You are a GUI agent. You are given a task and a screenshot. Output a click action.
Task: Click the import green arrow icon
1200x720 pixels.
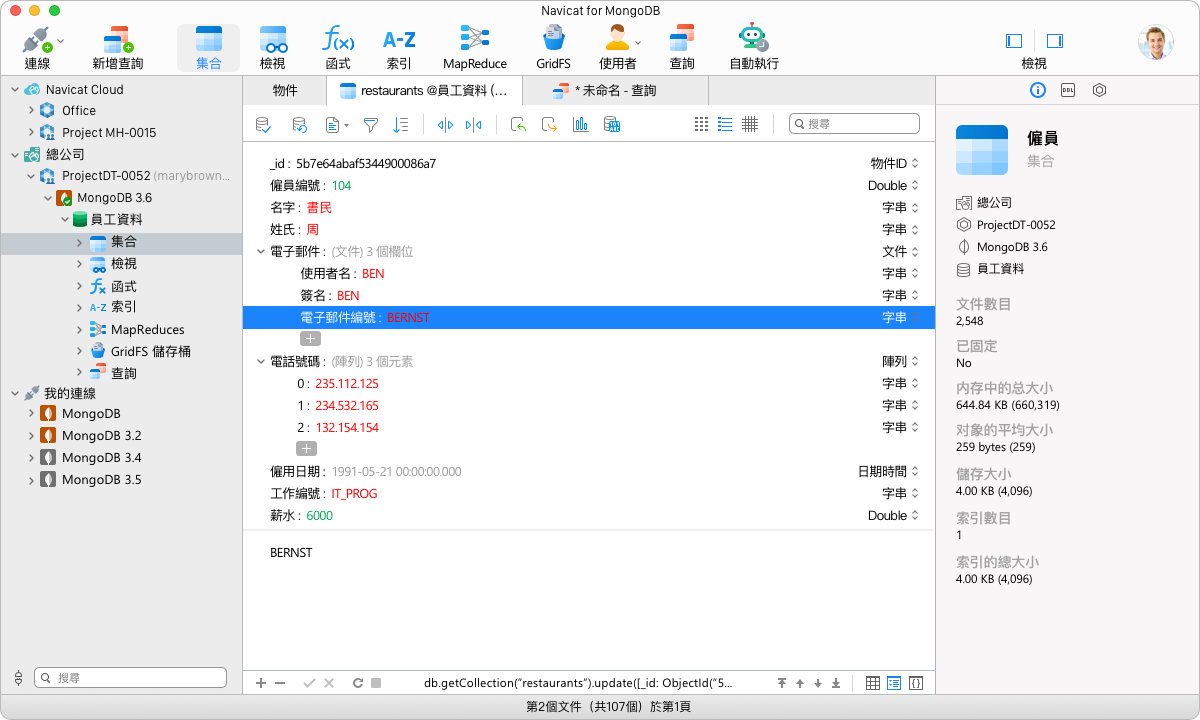[x=518, y=125]
